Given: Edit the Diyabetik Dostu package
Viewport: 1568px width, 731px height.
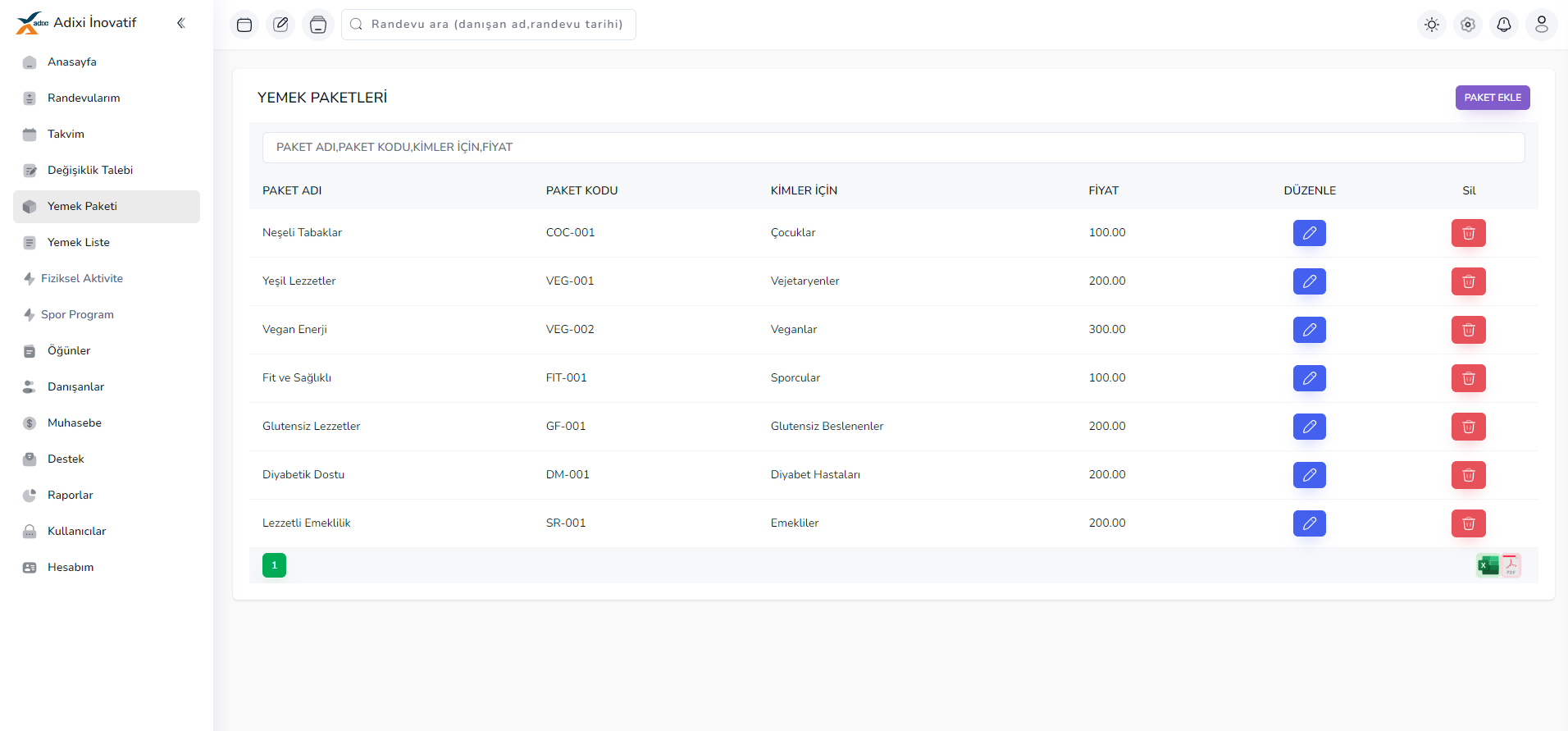Looking at the screenshot, I should 1310,475.
